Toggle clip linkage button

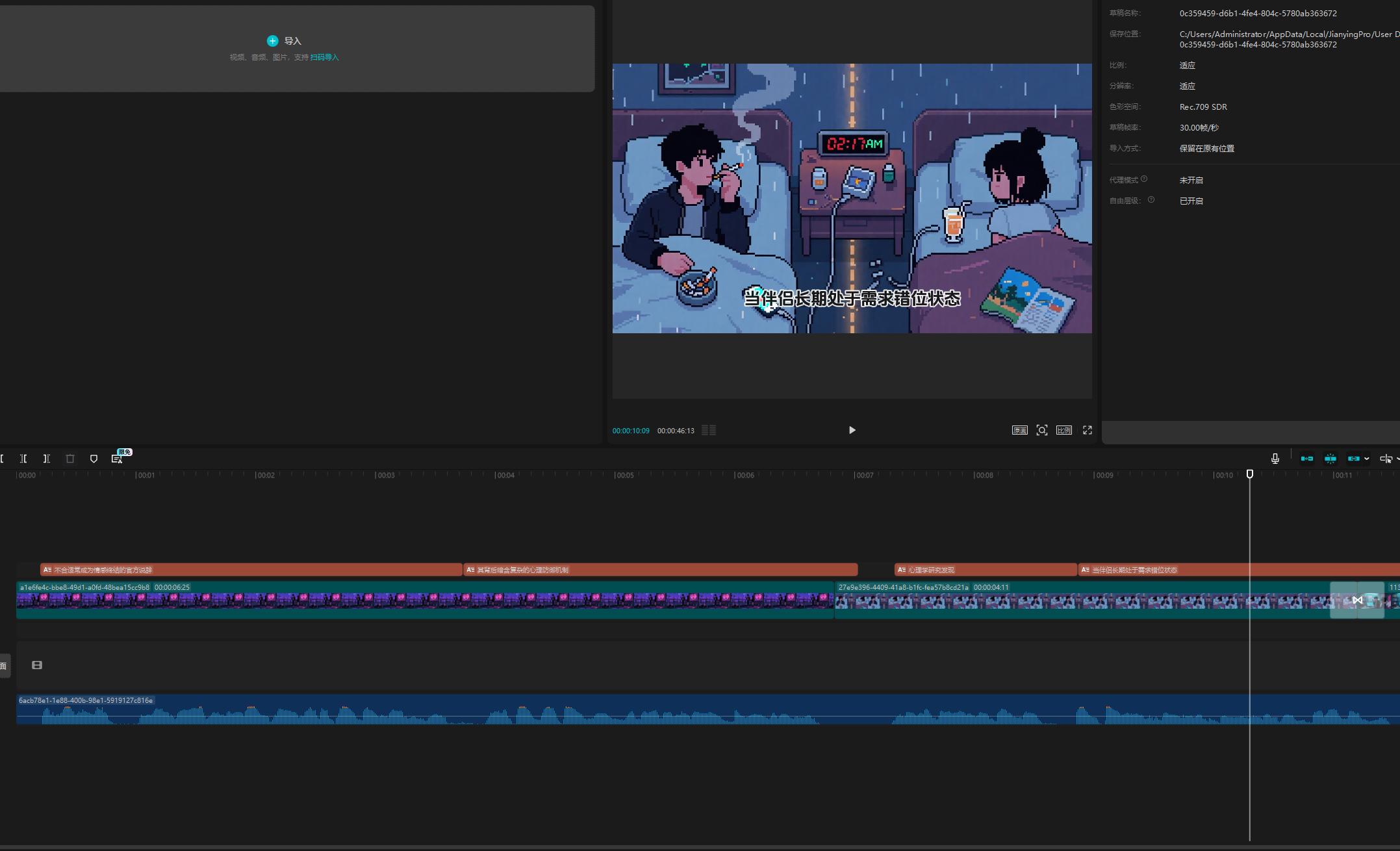point(1353,459)
